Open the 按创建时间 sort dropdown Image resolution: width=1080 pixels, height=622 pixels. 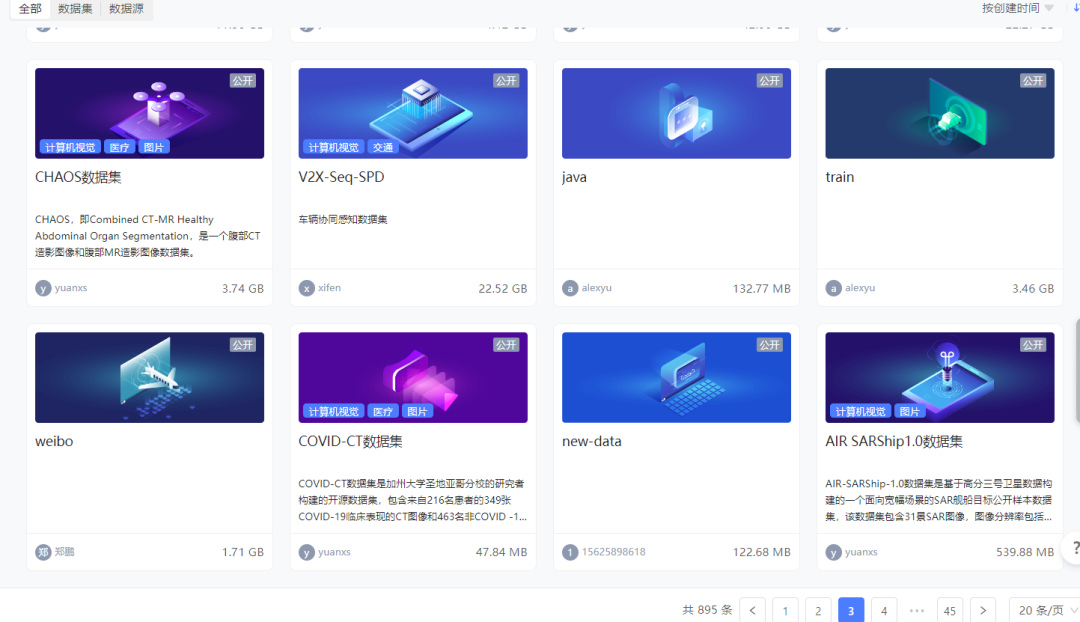[x=1017, y=8]
